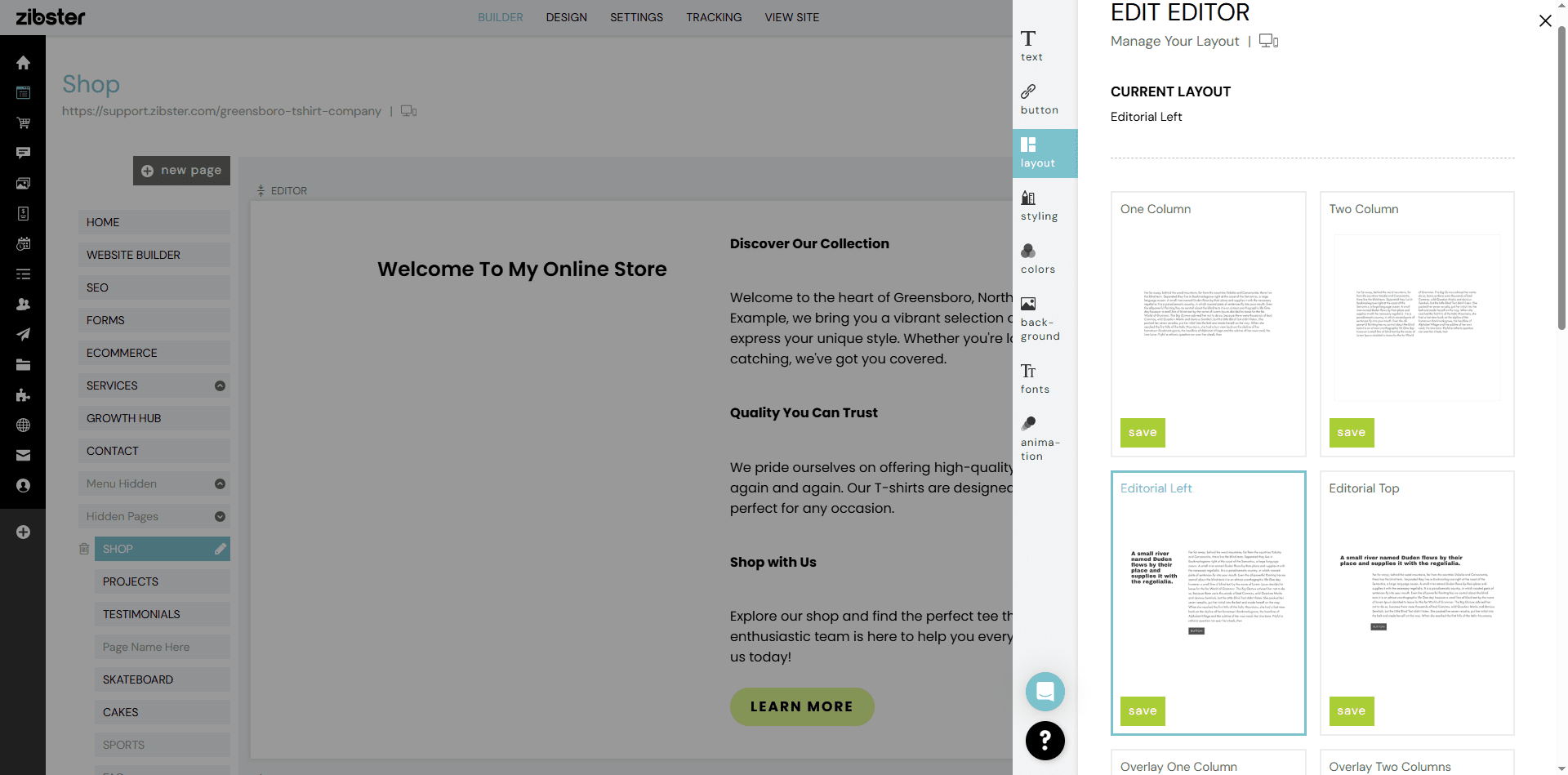Select the ECOMMERCE page in list
The width and height of the screenshot is (1568, 775).
click(x=154, y=353)
